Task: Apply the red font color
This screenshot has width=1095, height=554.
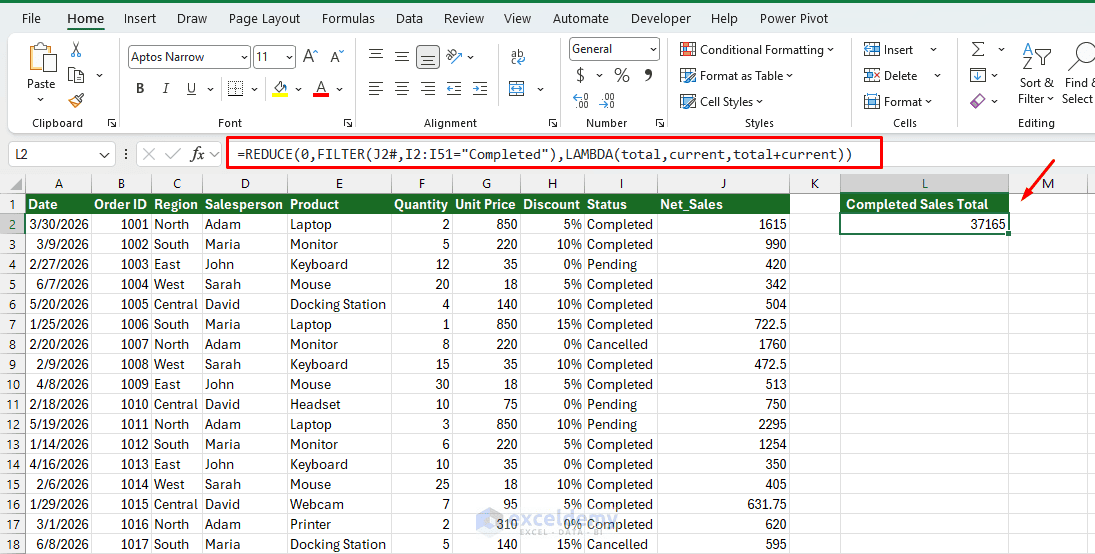Action: (321, 89)
